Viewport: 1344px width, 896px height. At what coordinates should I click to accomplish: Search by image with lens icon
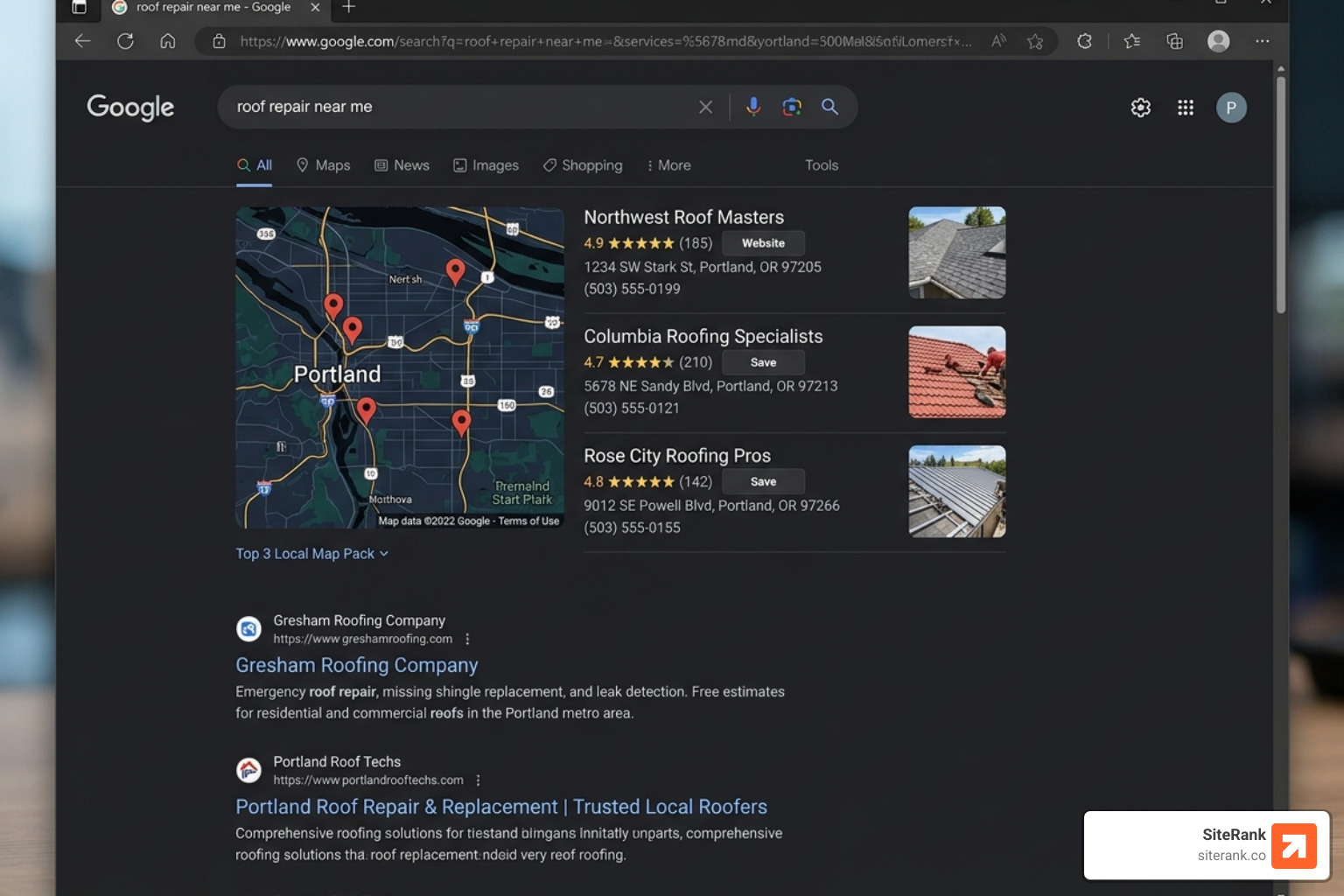792,107
